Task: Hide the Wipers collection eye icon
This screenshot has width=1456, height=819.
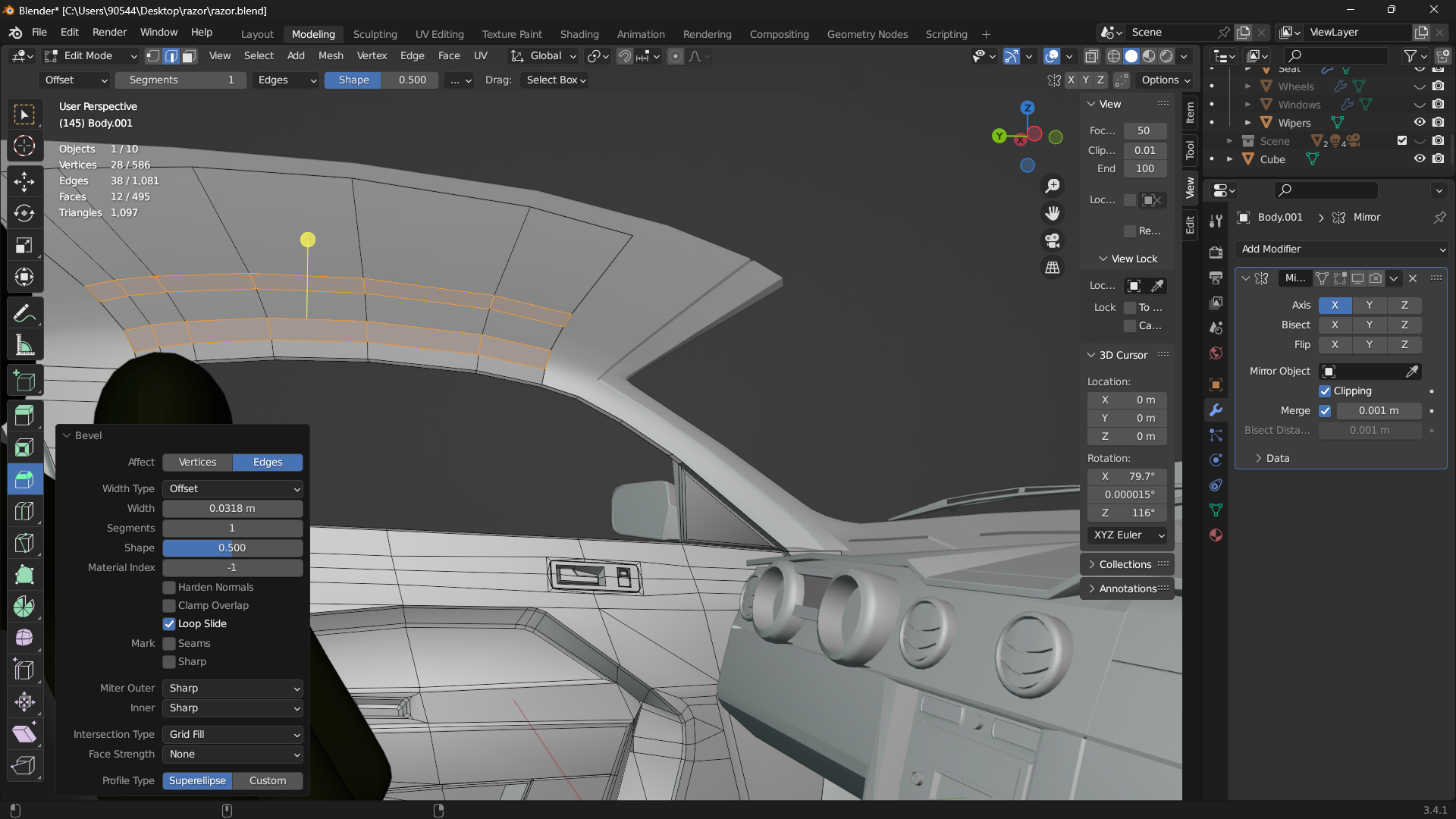Action: [1420, 122]
